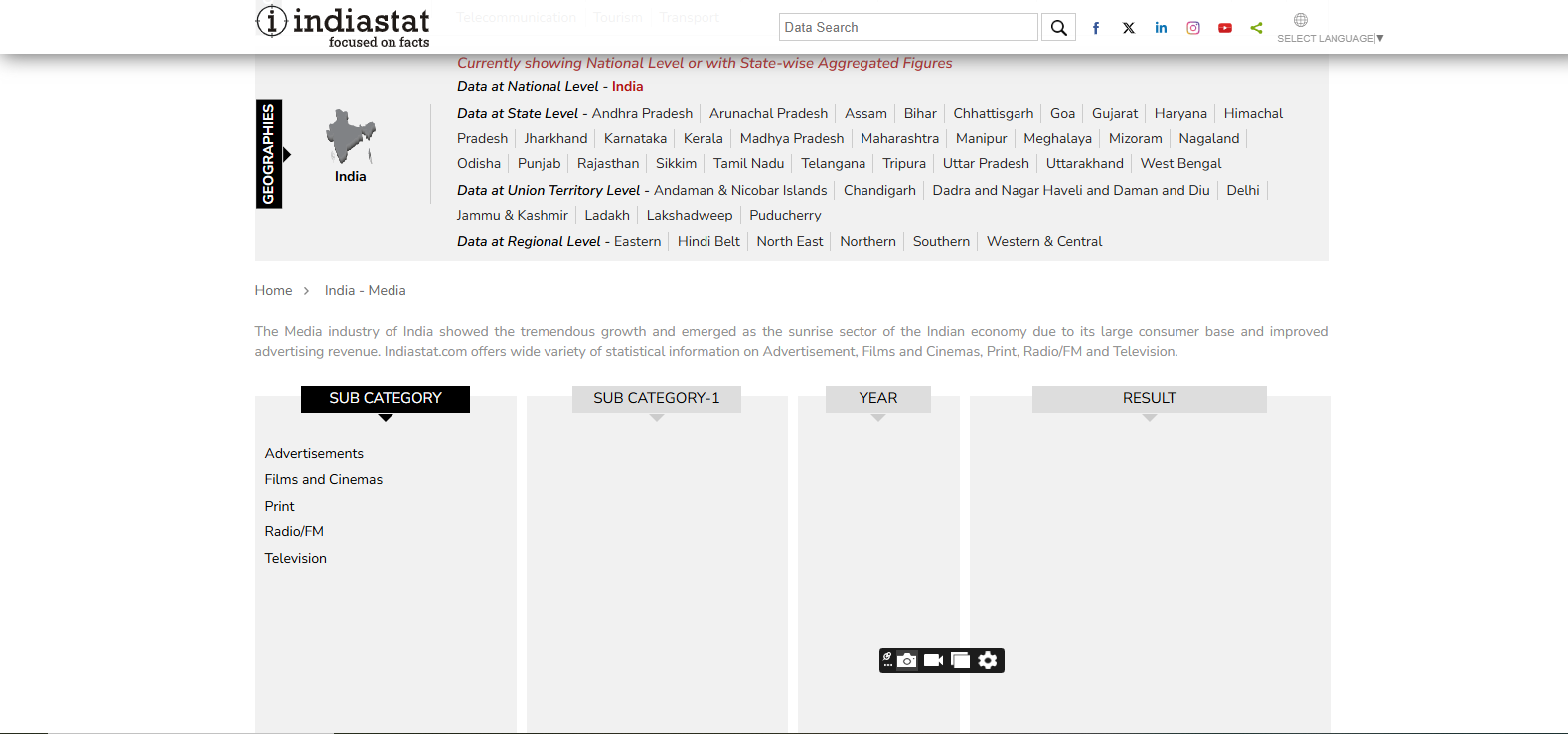
Task: Click the video record icon in floating toolbar
Action: (933, 661)
